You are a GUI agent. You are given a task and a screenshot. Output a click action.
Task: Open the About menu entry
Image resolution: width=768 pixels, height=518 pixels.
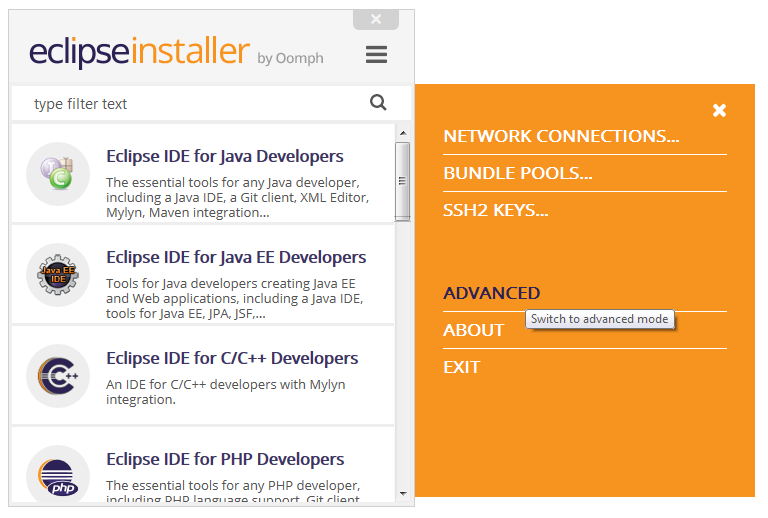point(474,330)
